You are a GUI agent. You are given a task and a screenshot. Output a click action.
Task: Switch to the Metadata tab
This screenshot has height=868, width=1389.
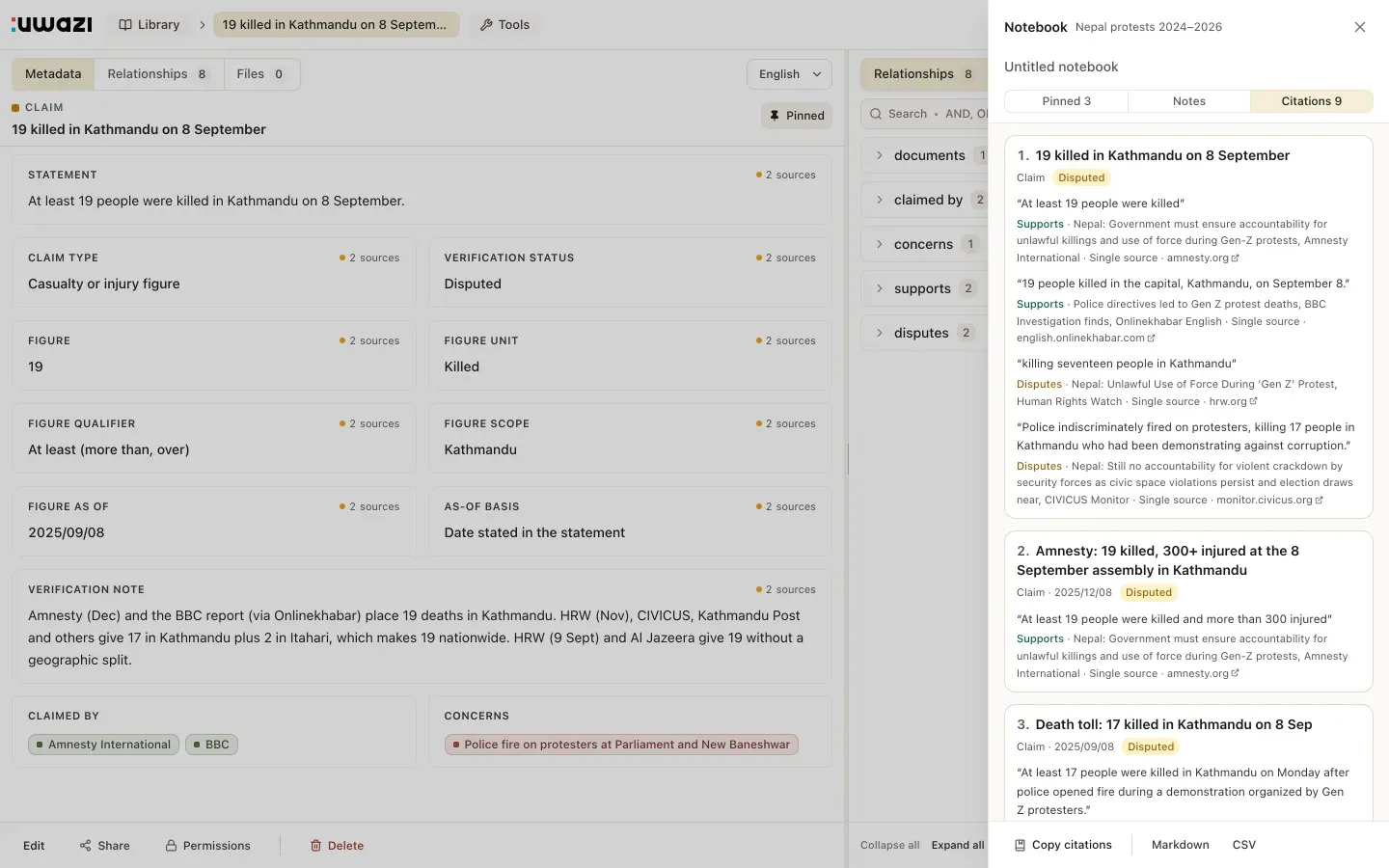pos(53,74)
